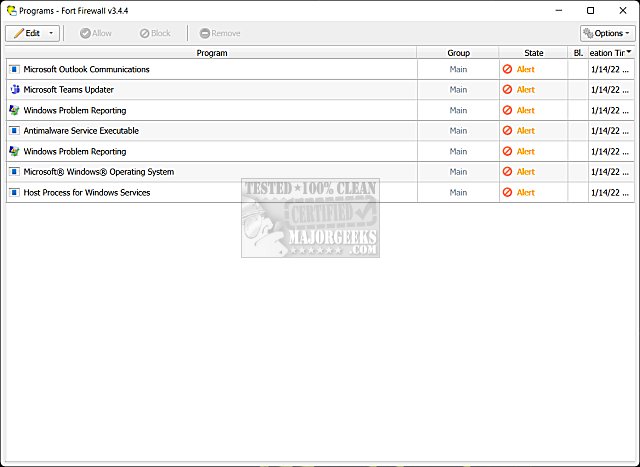Screen dimensions: 640x467
Task: Click Alert state icon for Microsoft Teams Updater
Action: pyautogui.click(x=507, y=89)
